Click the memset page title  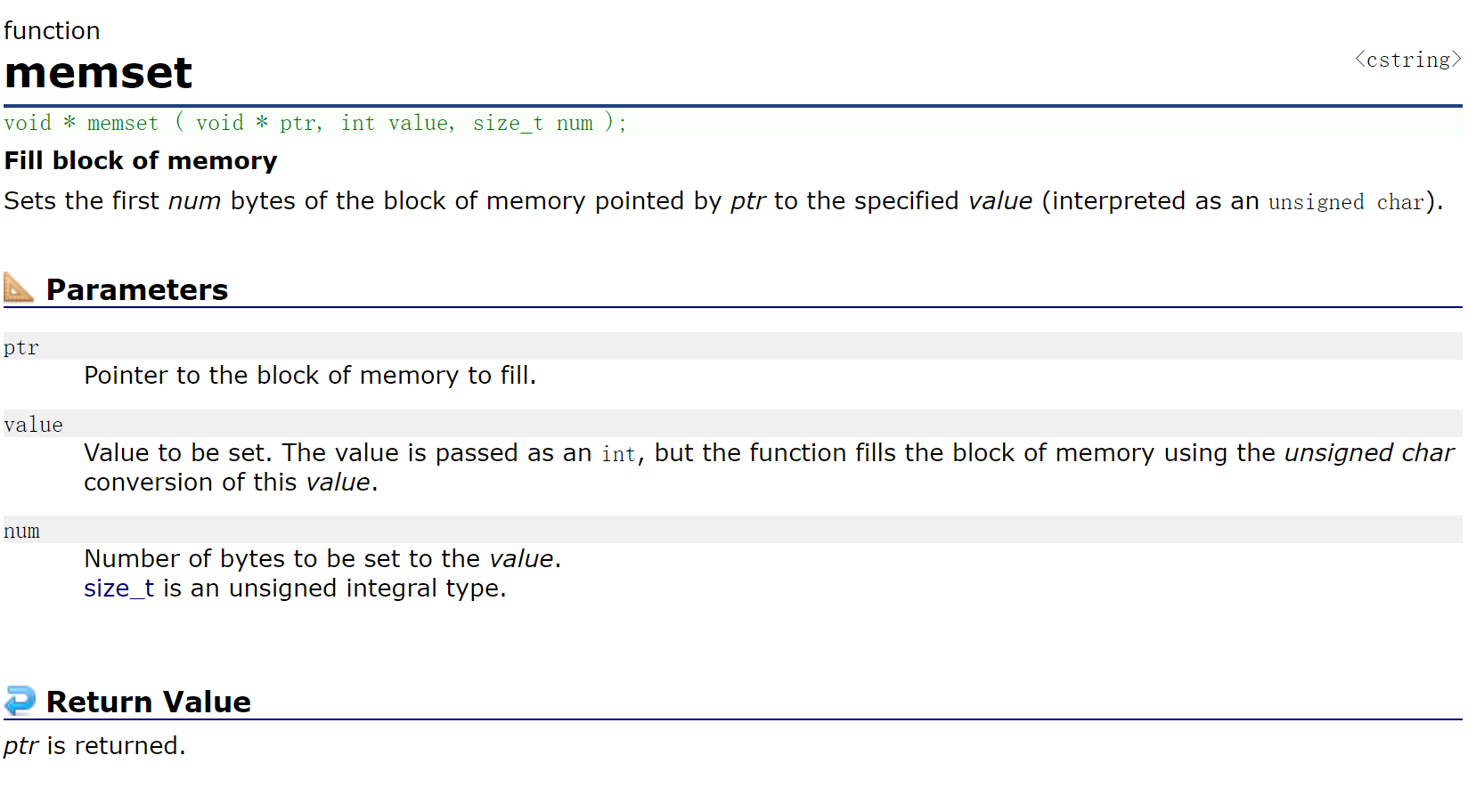[x=98, y=73]
